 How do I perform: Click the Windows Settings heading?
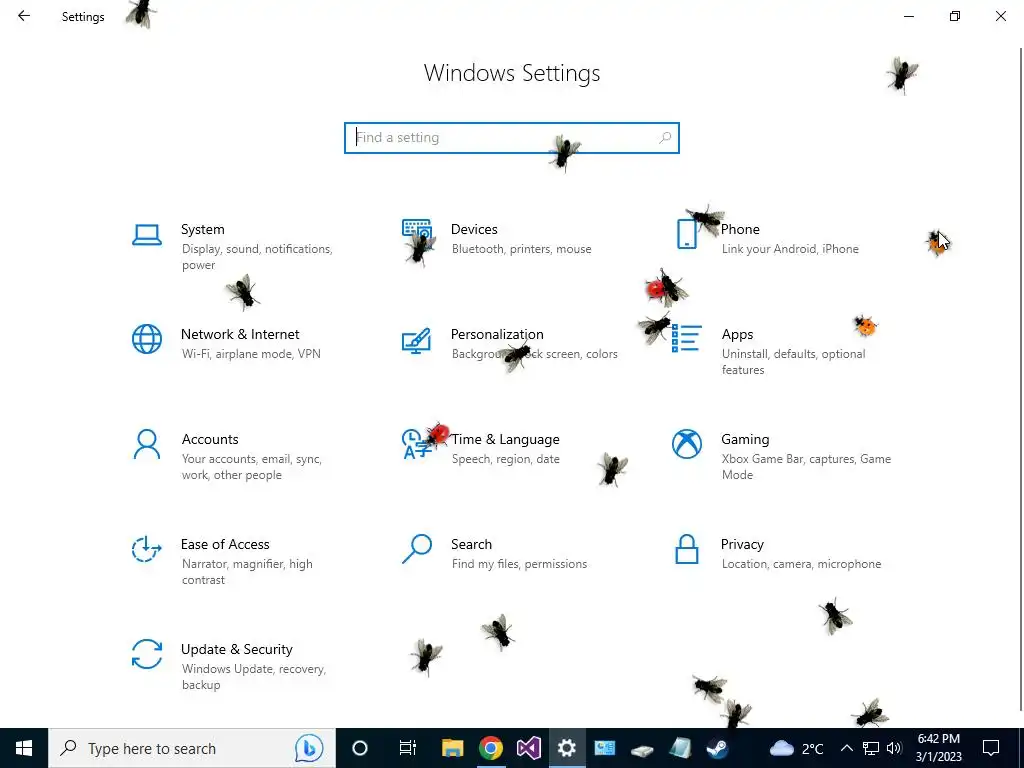512,73
